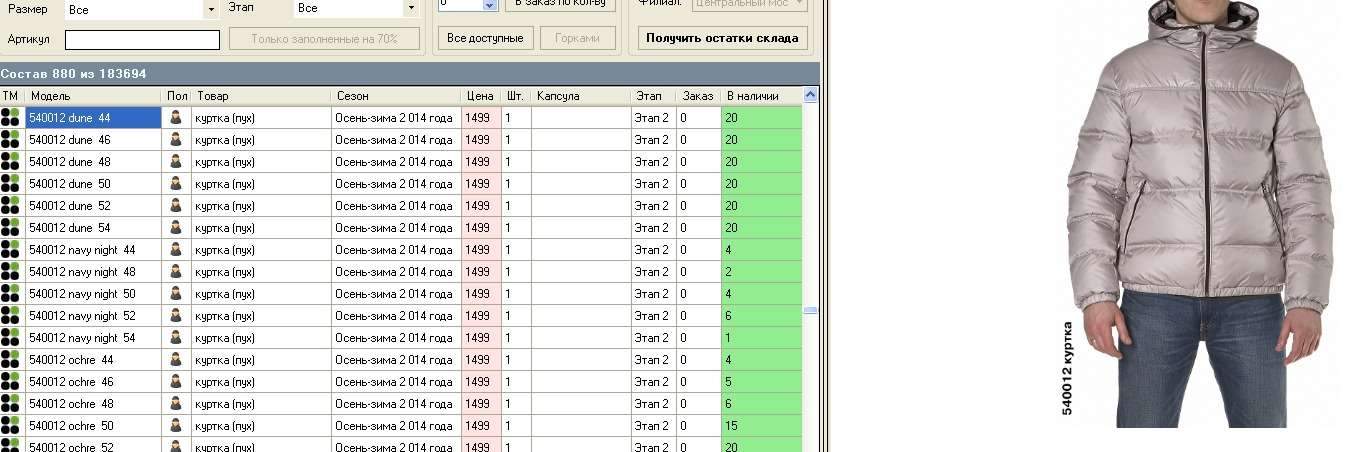Click the TM brand icon for ochre 44
The image size is (1357, 452).
pyautogui.click(x=10, y=360)
